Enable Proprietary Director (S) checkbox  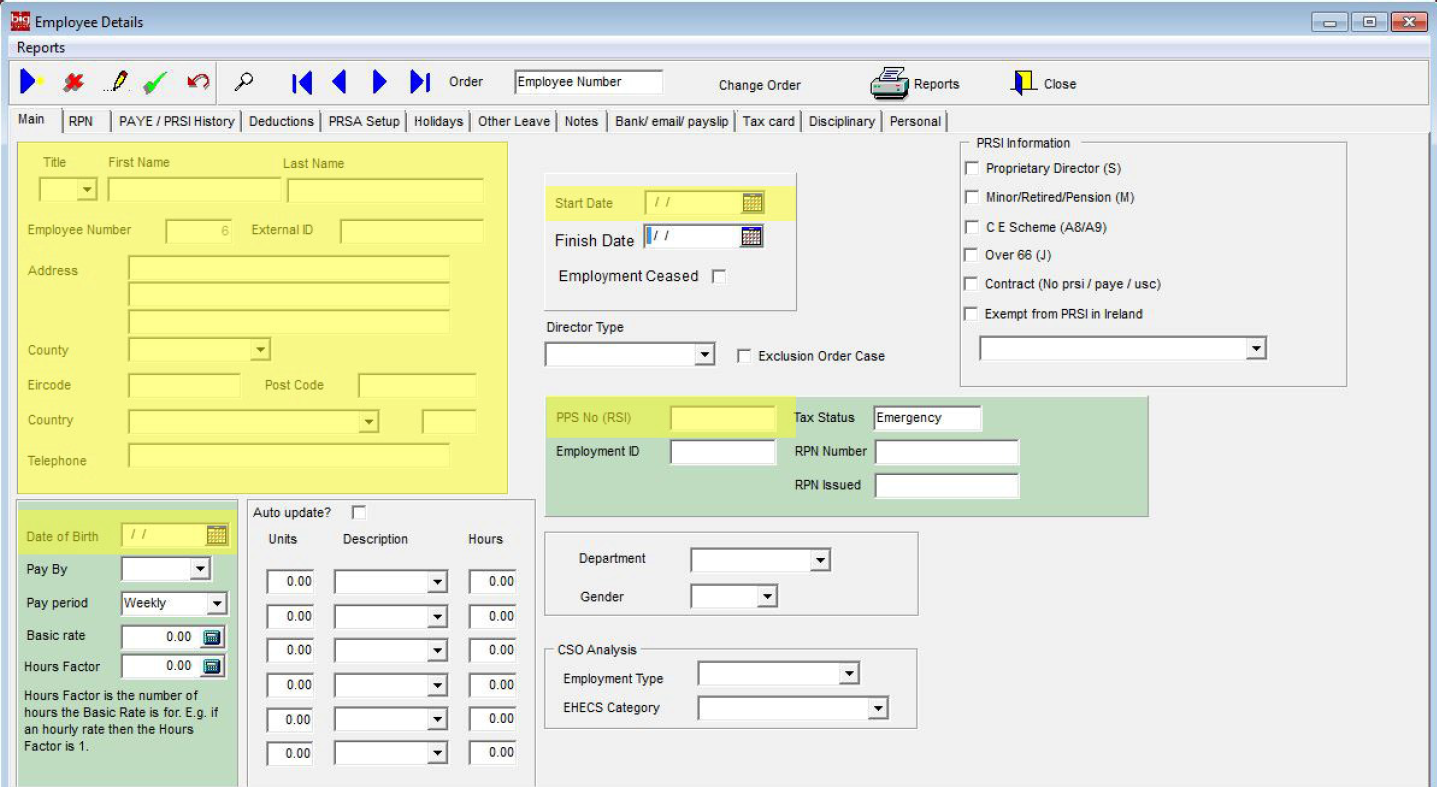(x=971, y=168)
